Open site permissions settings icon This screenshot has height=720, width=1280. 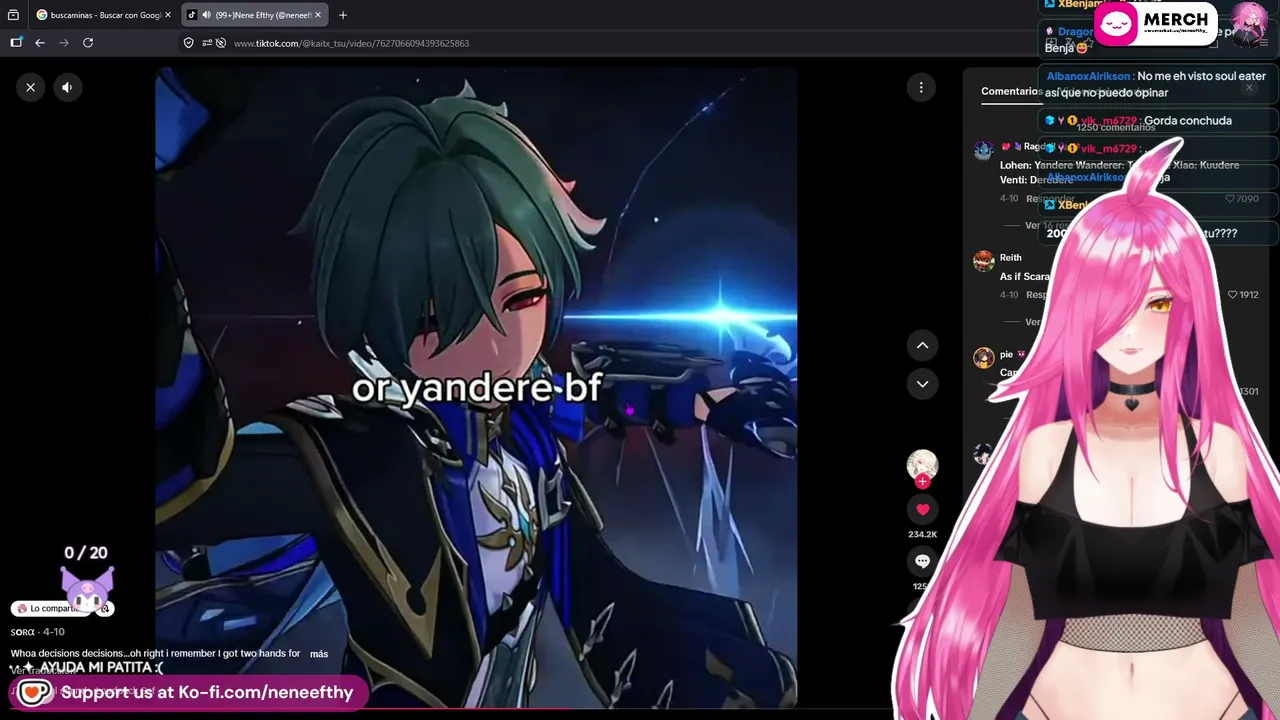tap(207, 43)
